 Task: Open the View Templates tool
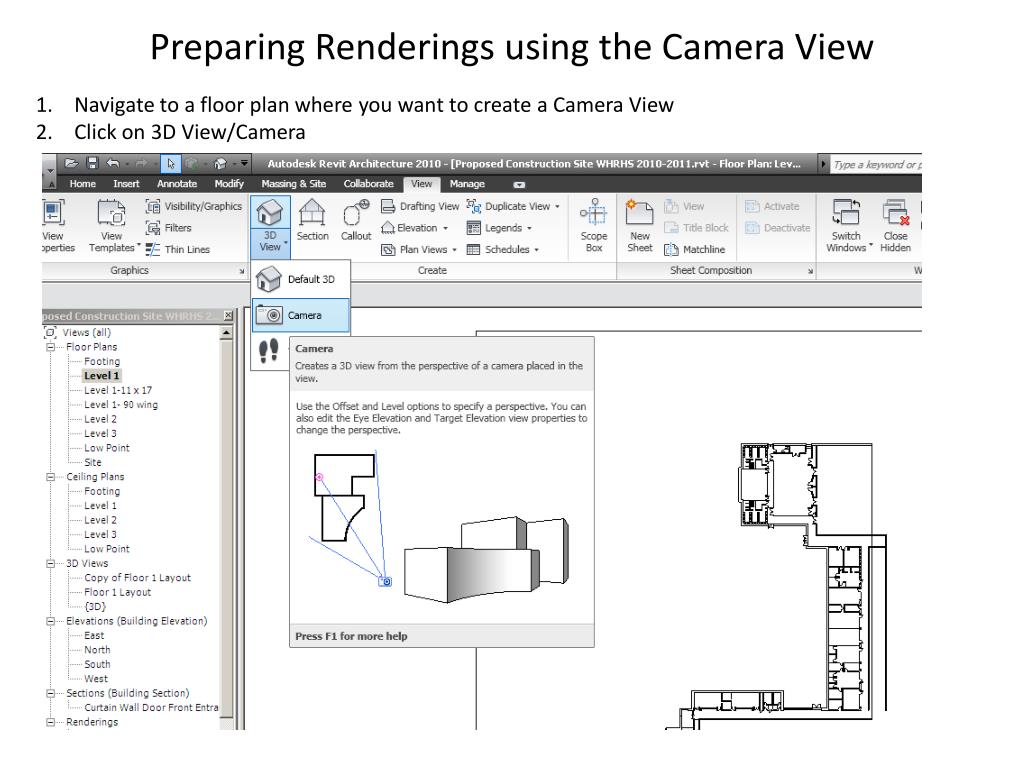(112, 226)
